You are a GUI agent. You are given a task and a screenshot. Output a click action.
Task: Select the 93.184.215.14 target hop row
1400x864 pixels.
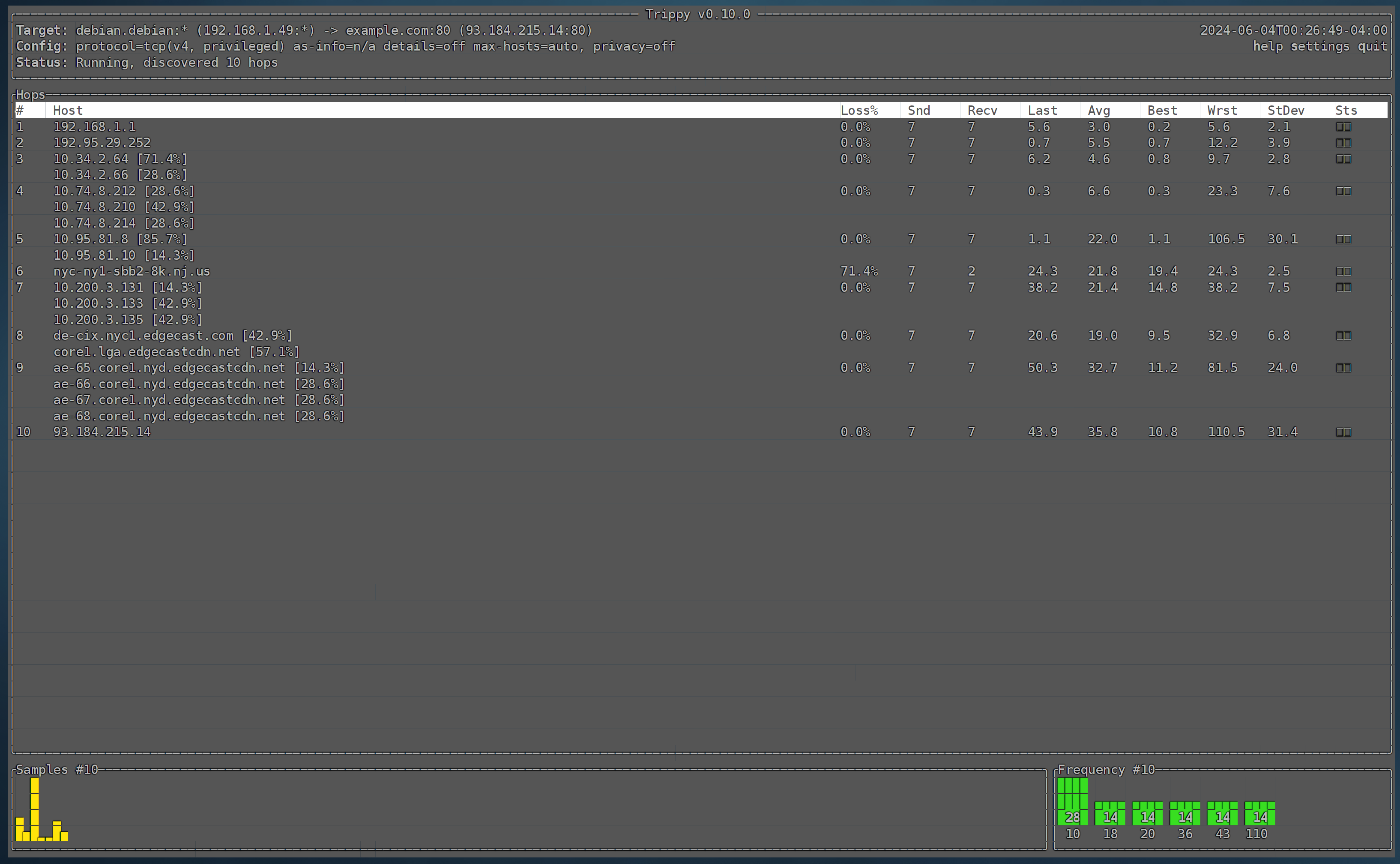click(102, 432)
